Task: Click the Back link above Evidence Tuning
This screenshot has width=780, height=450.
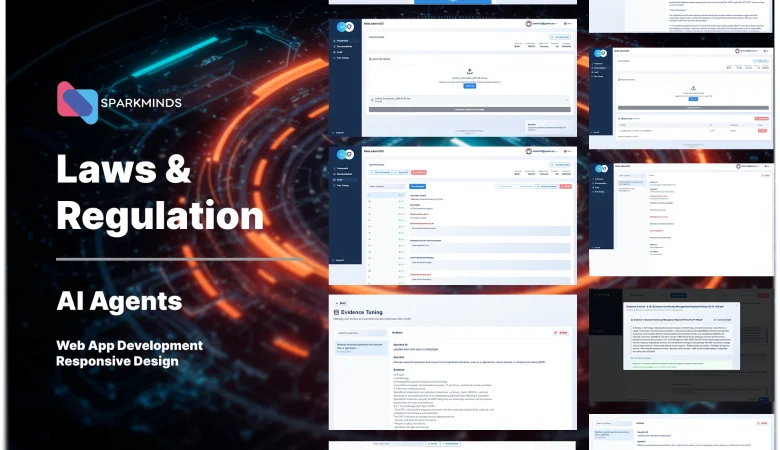Action: pyautogui.click(x=340, y=302)
